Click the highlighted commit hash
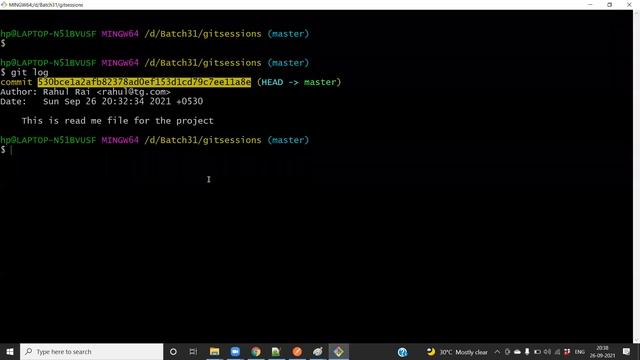 pos(144,82)
